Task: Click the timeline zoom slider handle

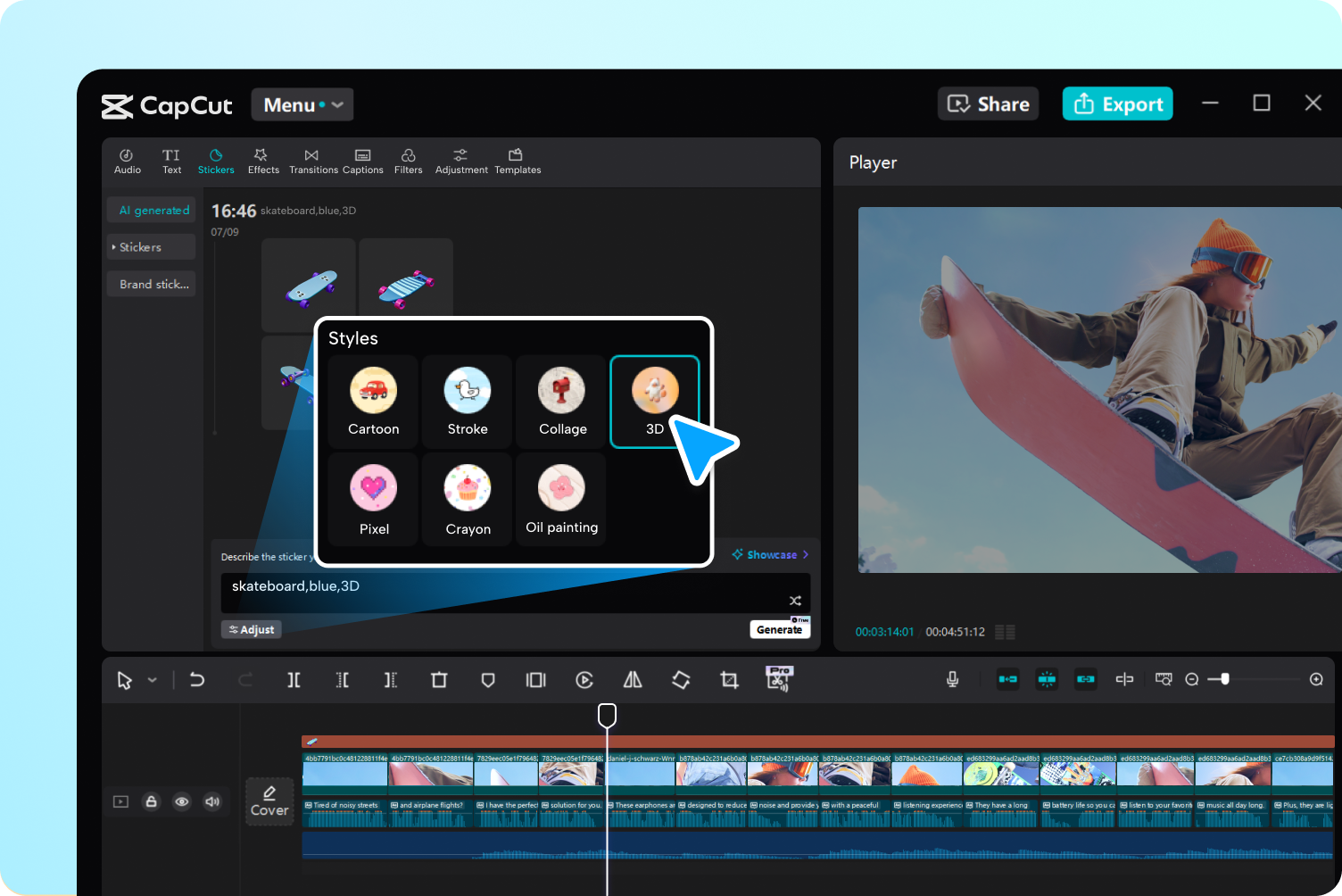Action: click(x=1225, y=679)
